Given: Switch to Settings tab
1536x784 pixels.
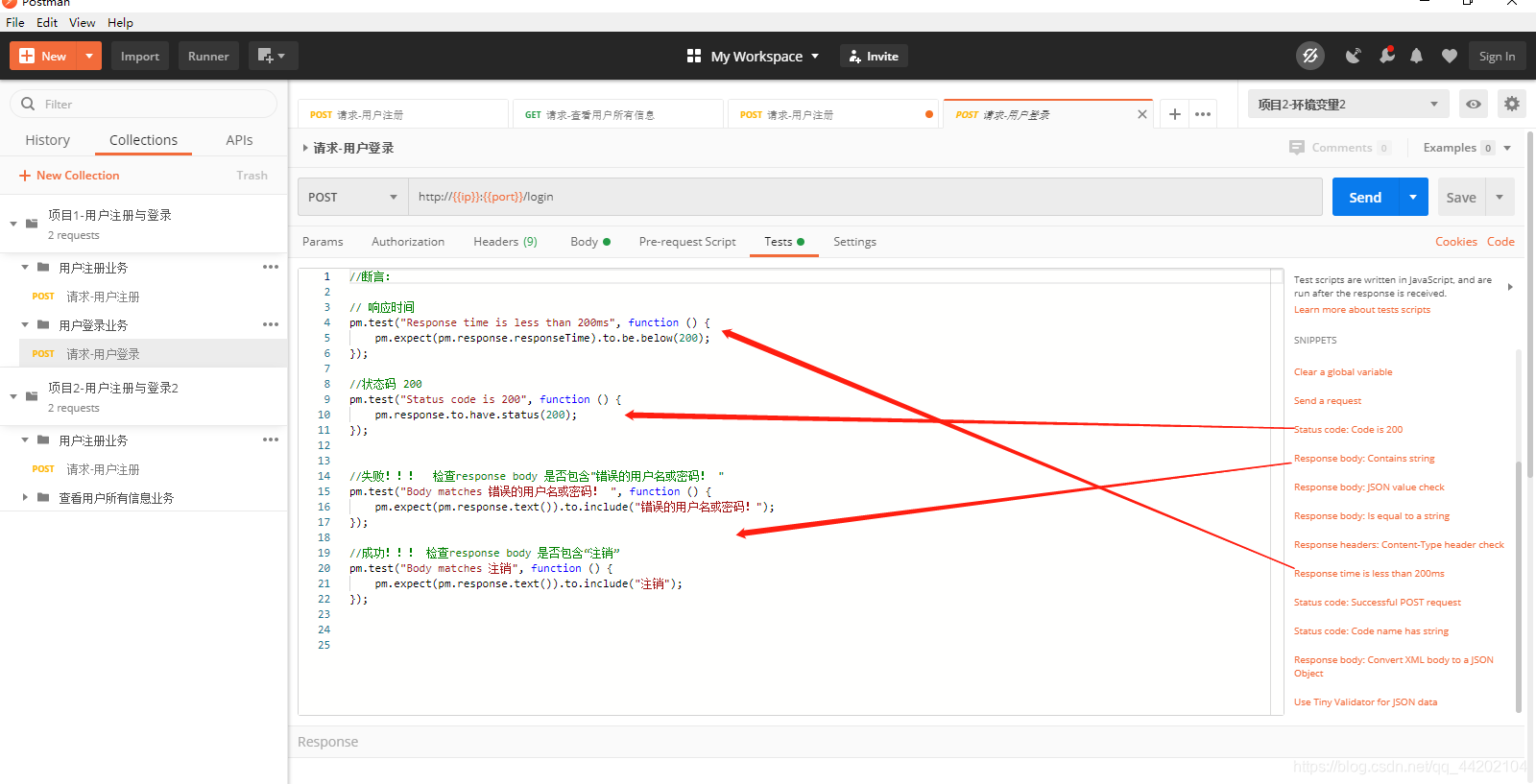Looking at the screenshot, I should click(854, 242).
